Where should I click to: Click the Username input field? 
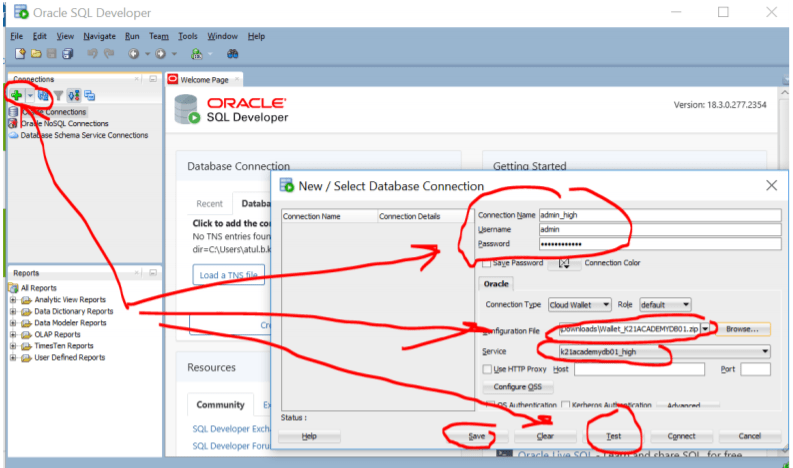pos(660,229)
